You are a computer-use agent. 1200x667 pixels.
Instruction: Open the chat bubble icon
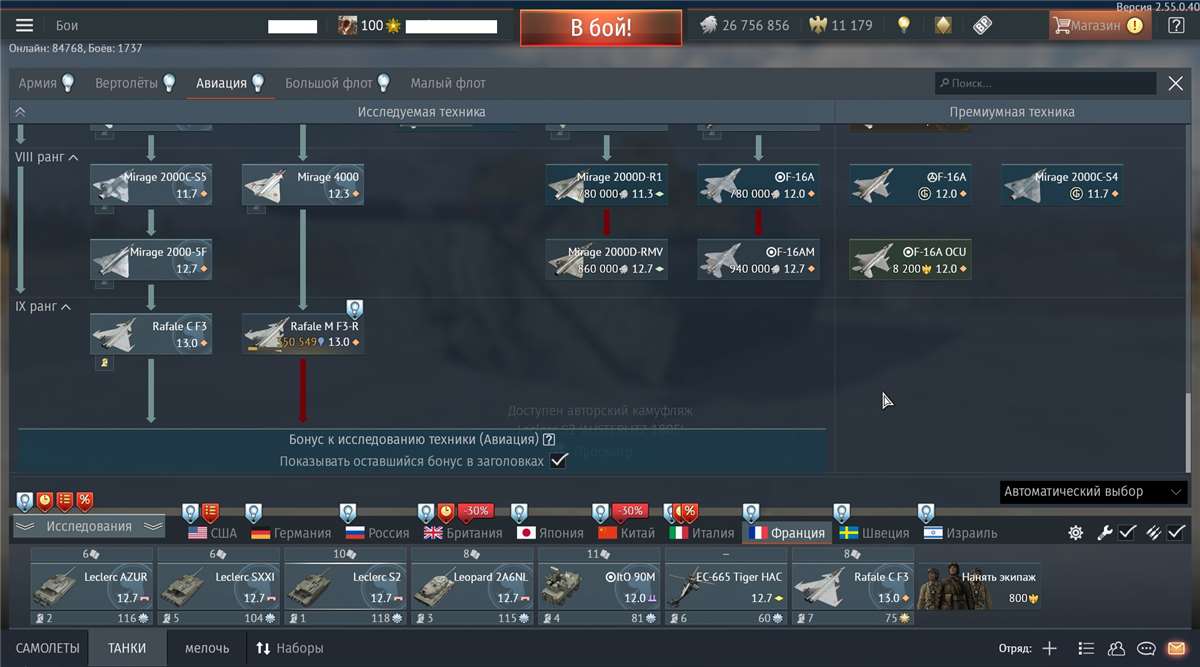click(x=1147, y=648)
